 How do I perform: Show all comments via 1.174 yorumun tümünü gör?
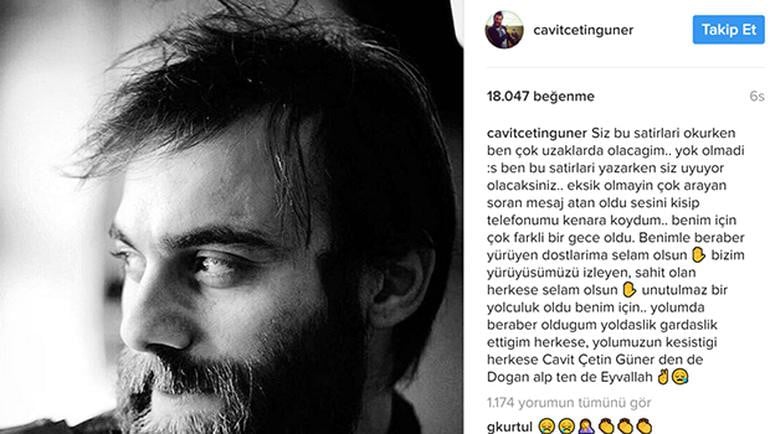click(x=569, y=403)
